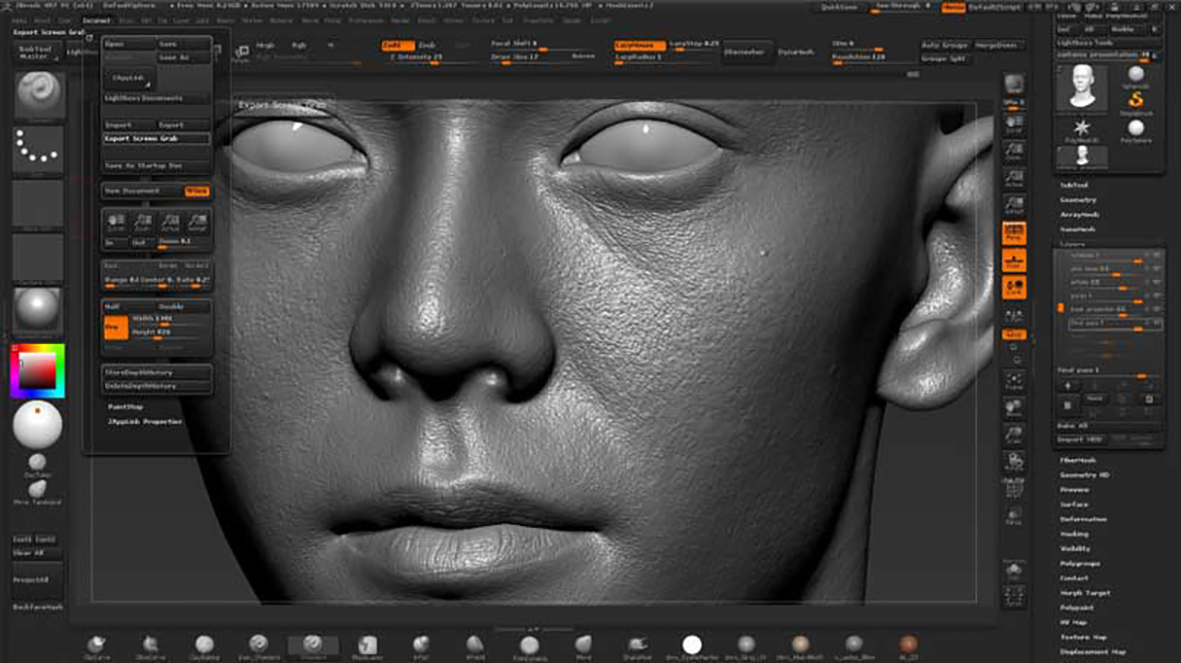Click the DynaMesh button
This screenshot has width=1181, height=663.
(795, 52)
